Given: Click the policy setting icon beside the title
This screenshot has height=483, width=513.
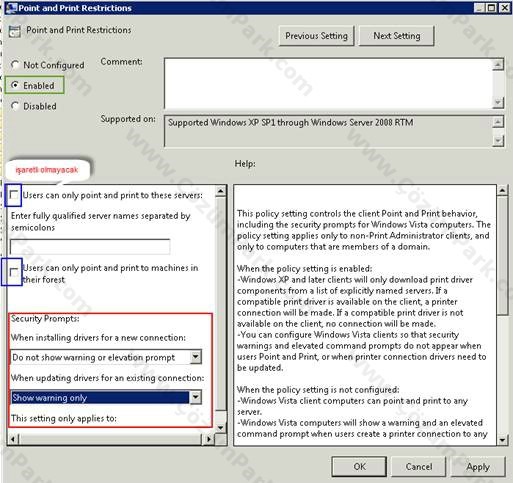Looking at the screenshot, I should pos(14,31).
